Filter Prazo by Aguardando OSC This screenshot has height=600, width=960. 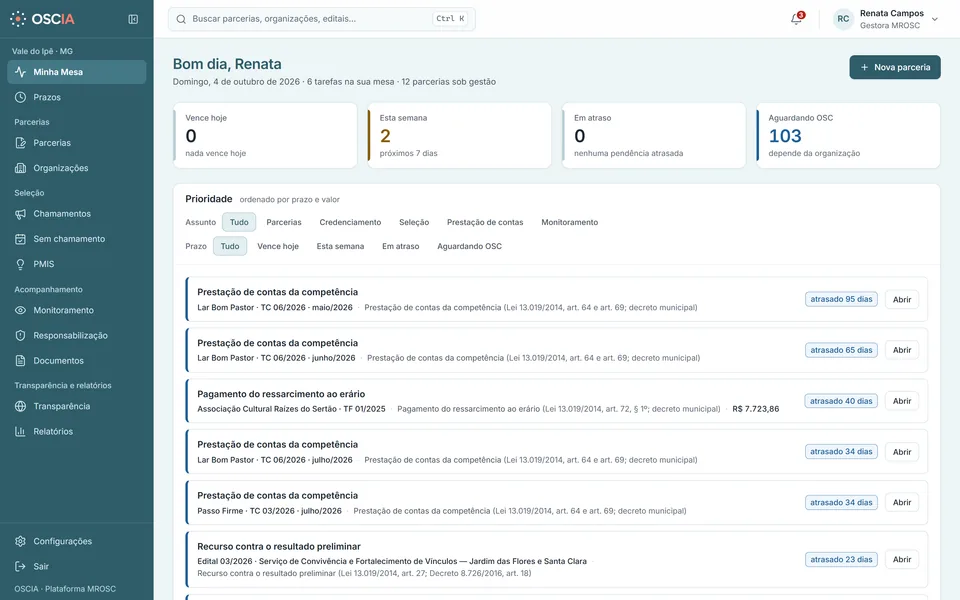(x=470, y=246)
